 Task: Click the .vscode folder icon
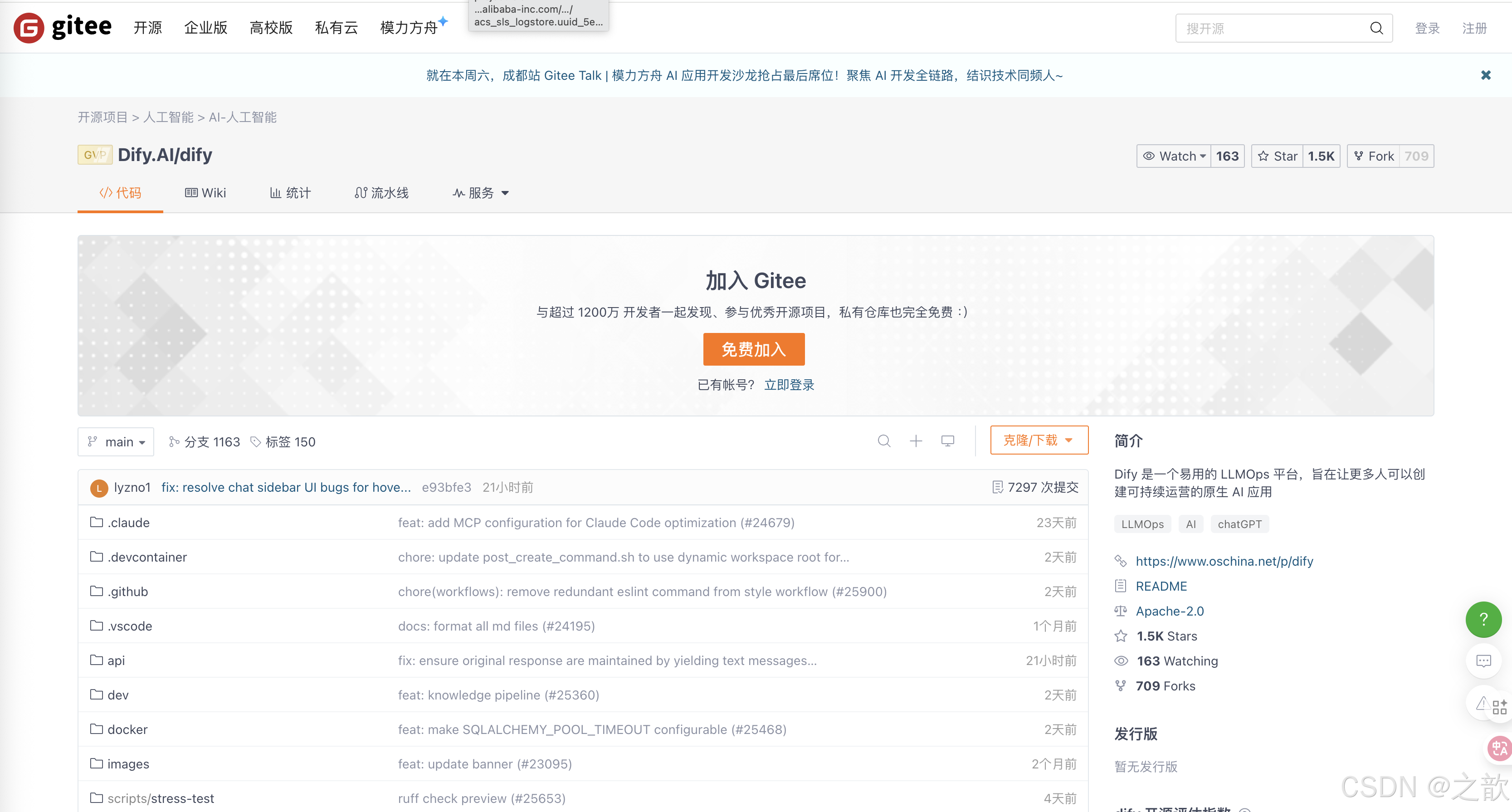click(96, 625)
